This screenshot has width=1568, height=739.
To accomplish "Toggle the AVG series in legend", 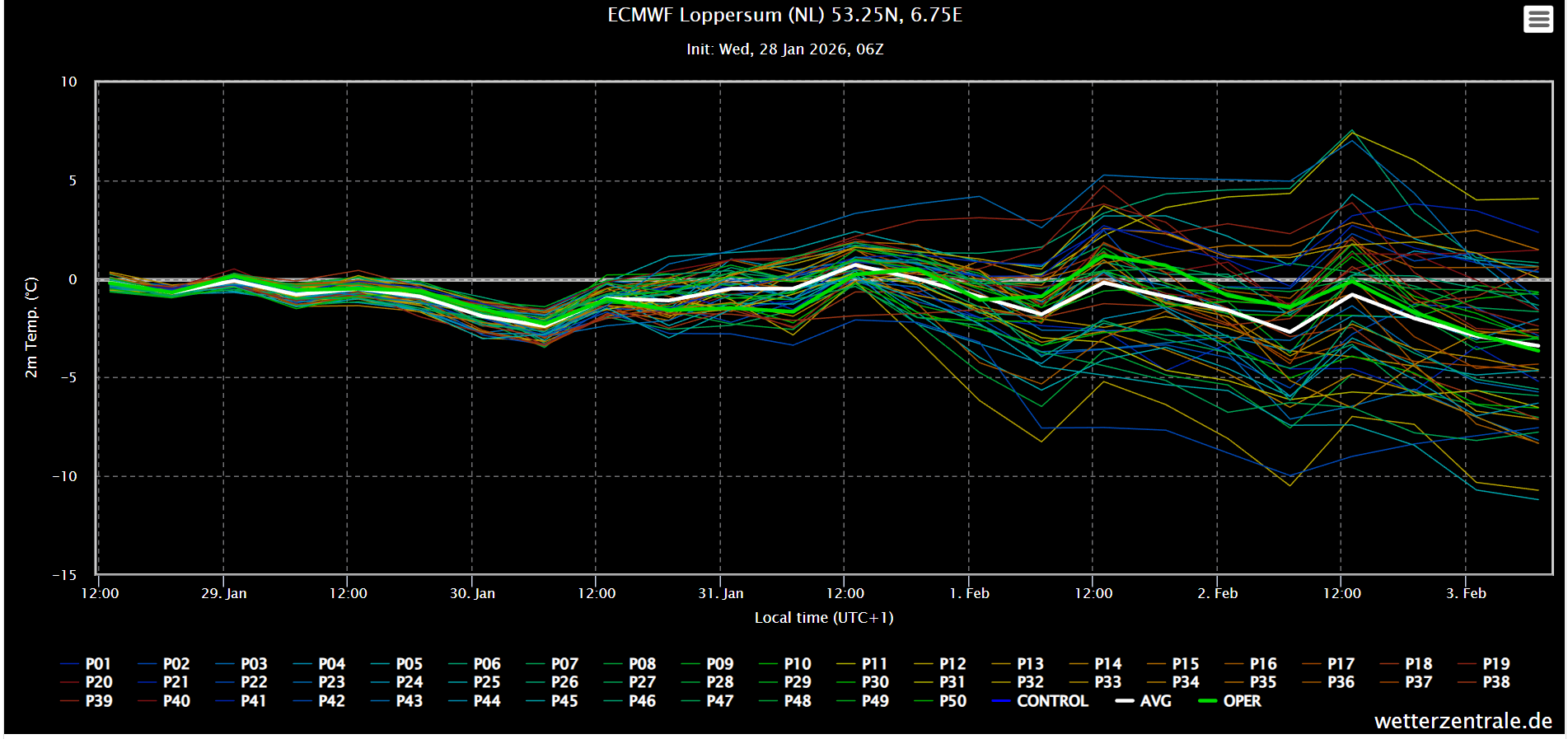I will (x=1144, y=701).
